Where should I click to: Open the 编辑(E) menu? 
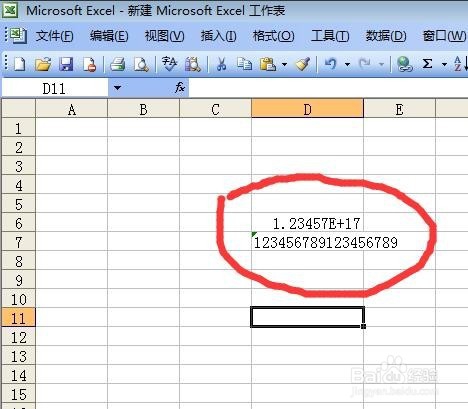(x=109, y=36)
